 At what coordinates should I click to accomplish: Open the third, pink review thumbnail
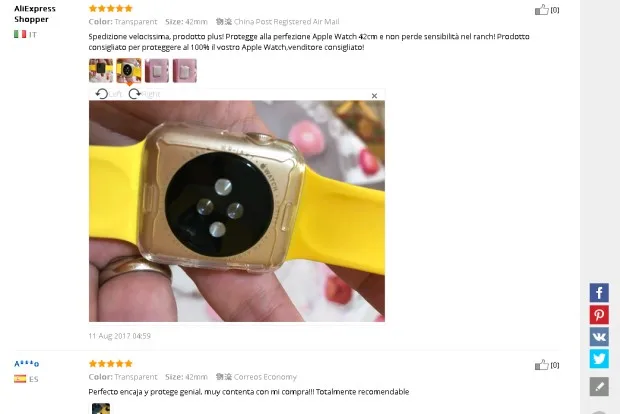[157, 70]
